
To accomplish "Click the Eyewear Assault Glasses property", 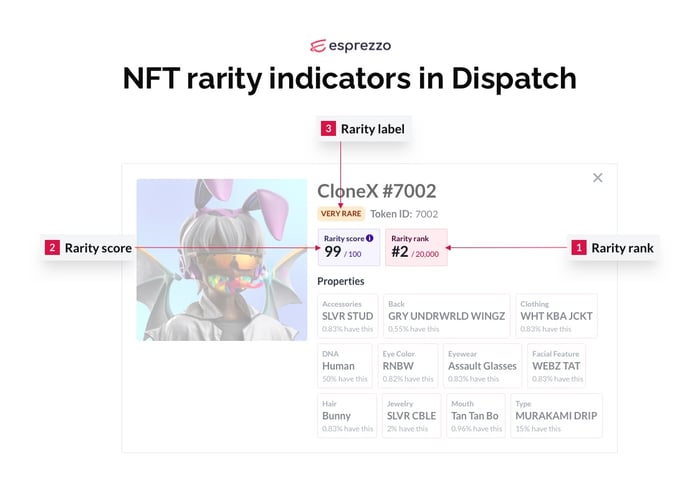I will pyautogui.click(x=482, y=366).
